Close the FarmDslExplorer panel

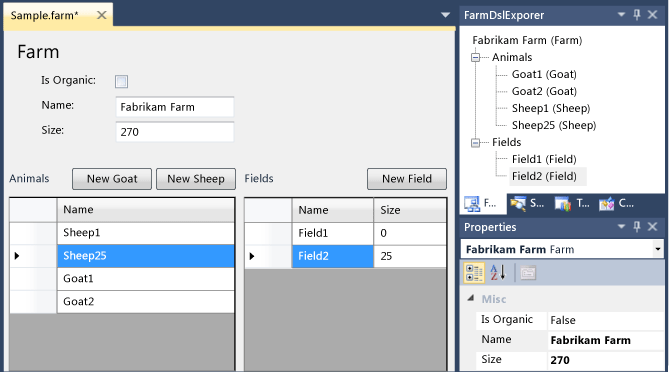[652, 15]
